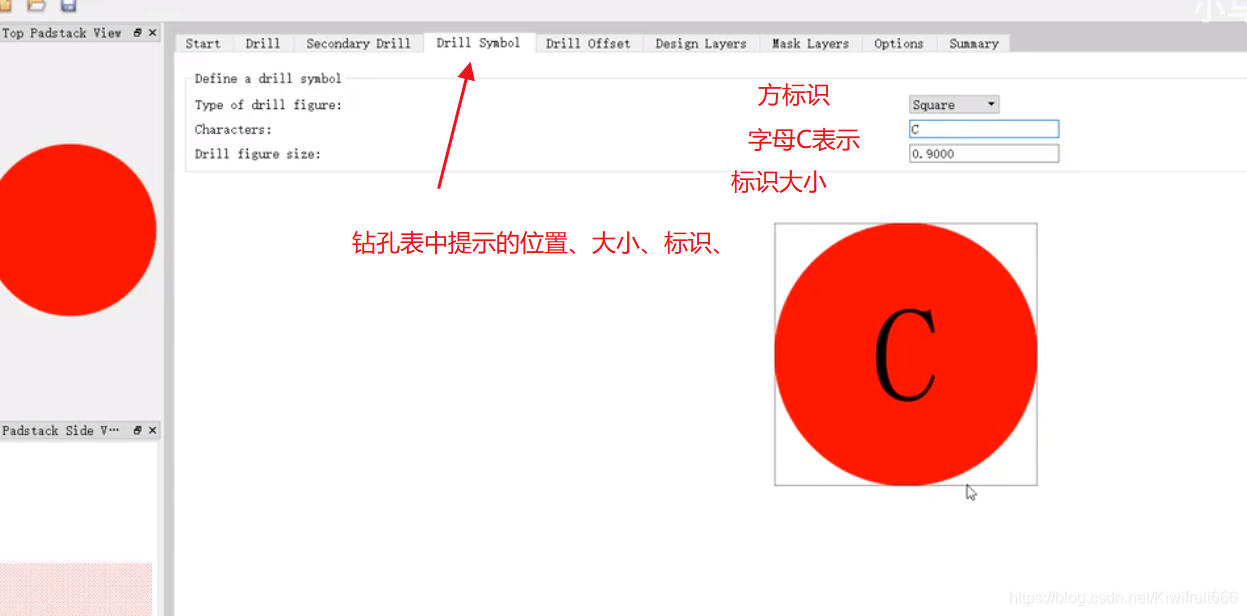Create a new padstack file

point(7,6)
